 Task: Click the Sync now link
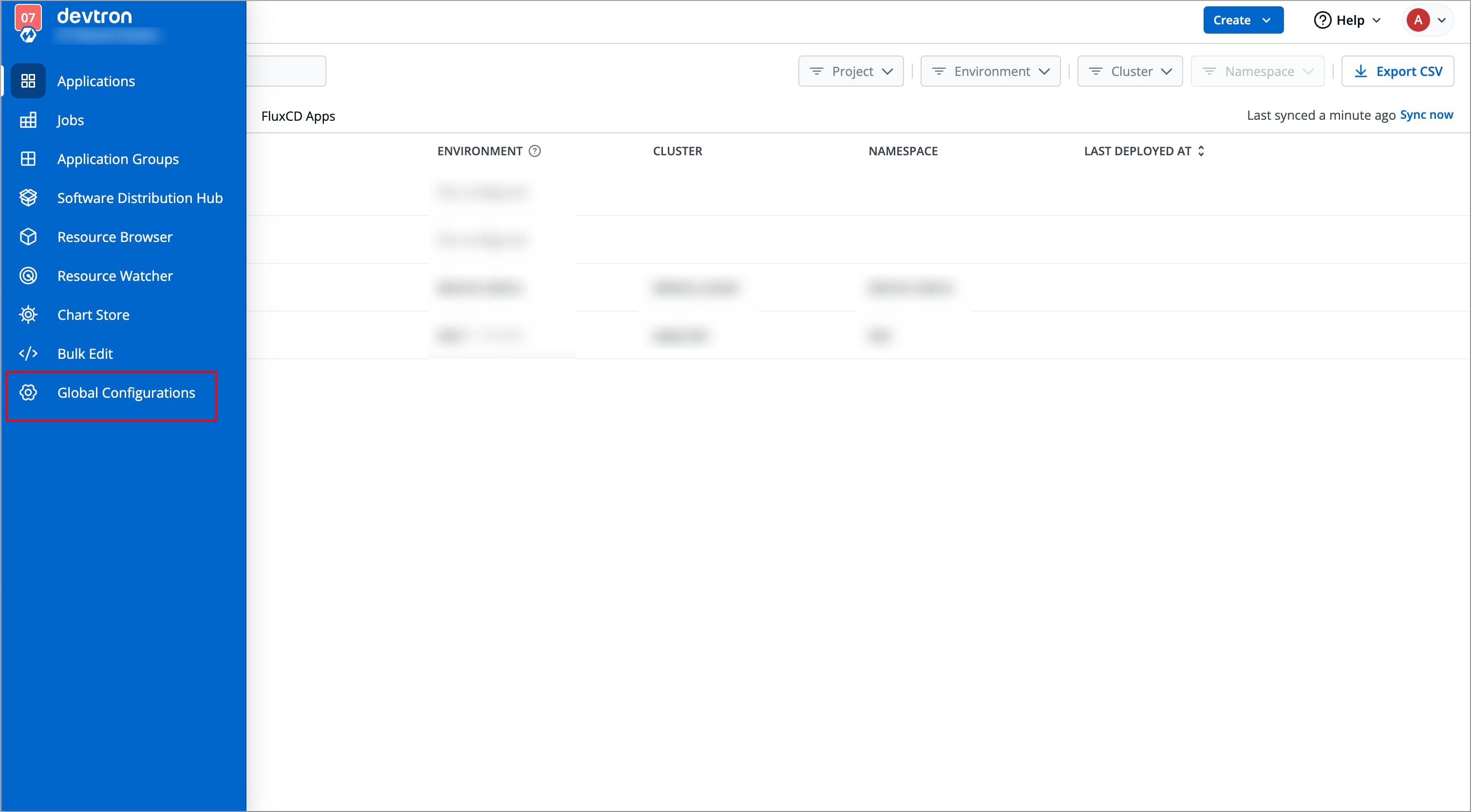click(1426, 115)
